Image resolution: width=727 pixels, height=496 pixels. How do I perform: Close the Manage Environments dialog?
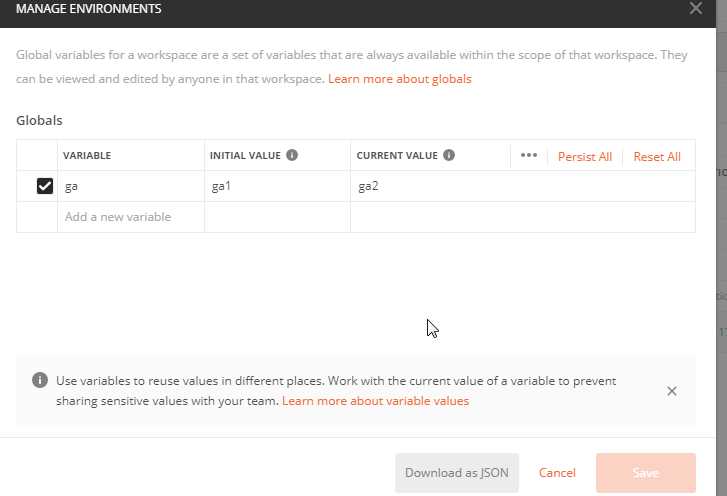(696, 8)
